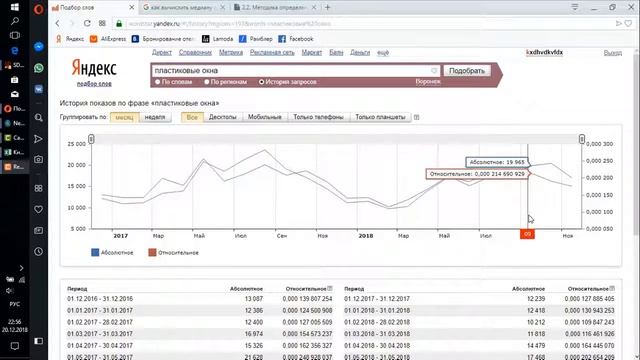Group by неделя
This screenshot has height=360, width=640.
[155, 117]
